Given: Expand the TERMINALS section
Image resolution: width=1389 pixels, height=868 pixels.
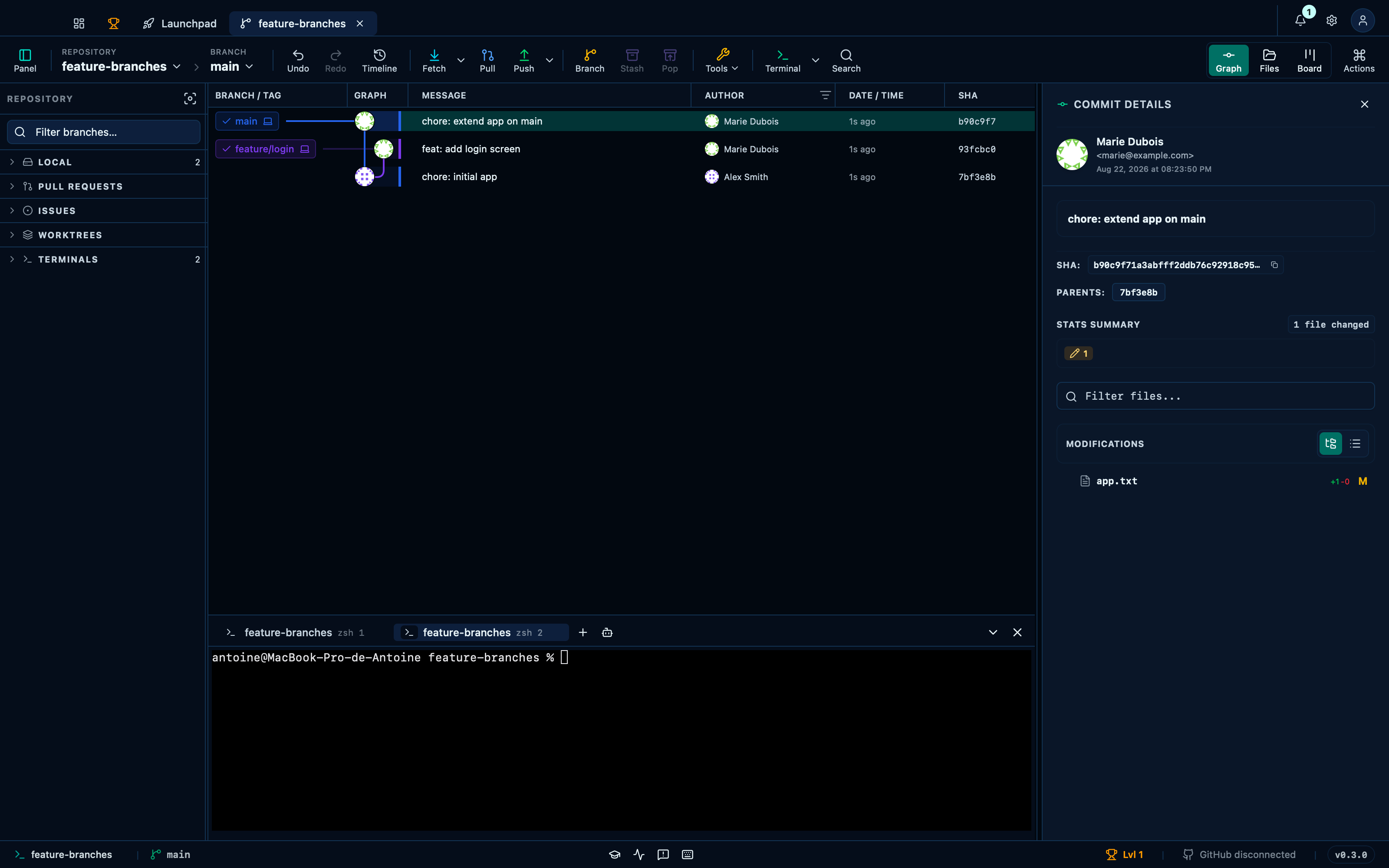Looking at the screenshot, I should [x=103, y=260].
